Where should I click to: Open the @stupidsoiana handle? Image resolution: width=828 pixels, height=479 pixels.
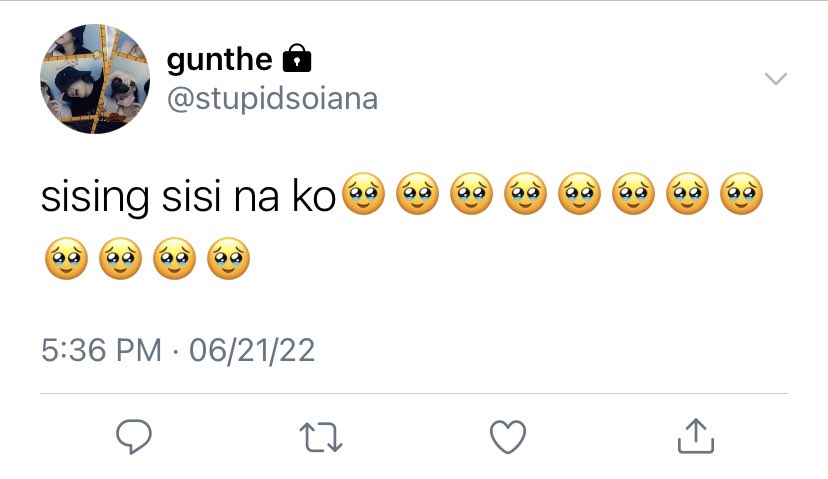tap(272, 98)
